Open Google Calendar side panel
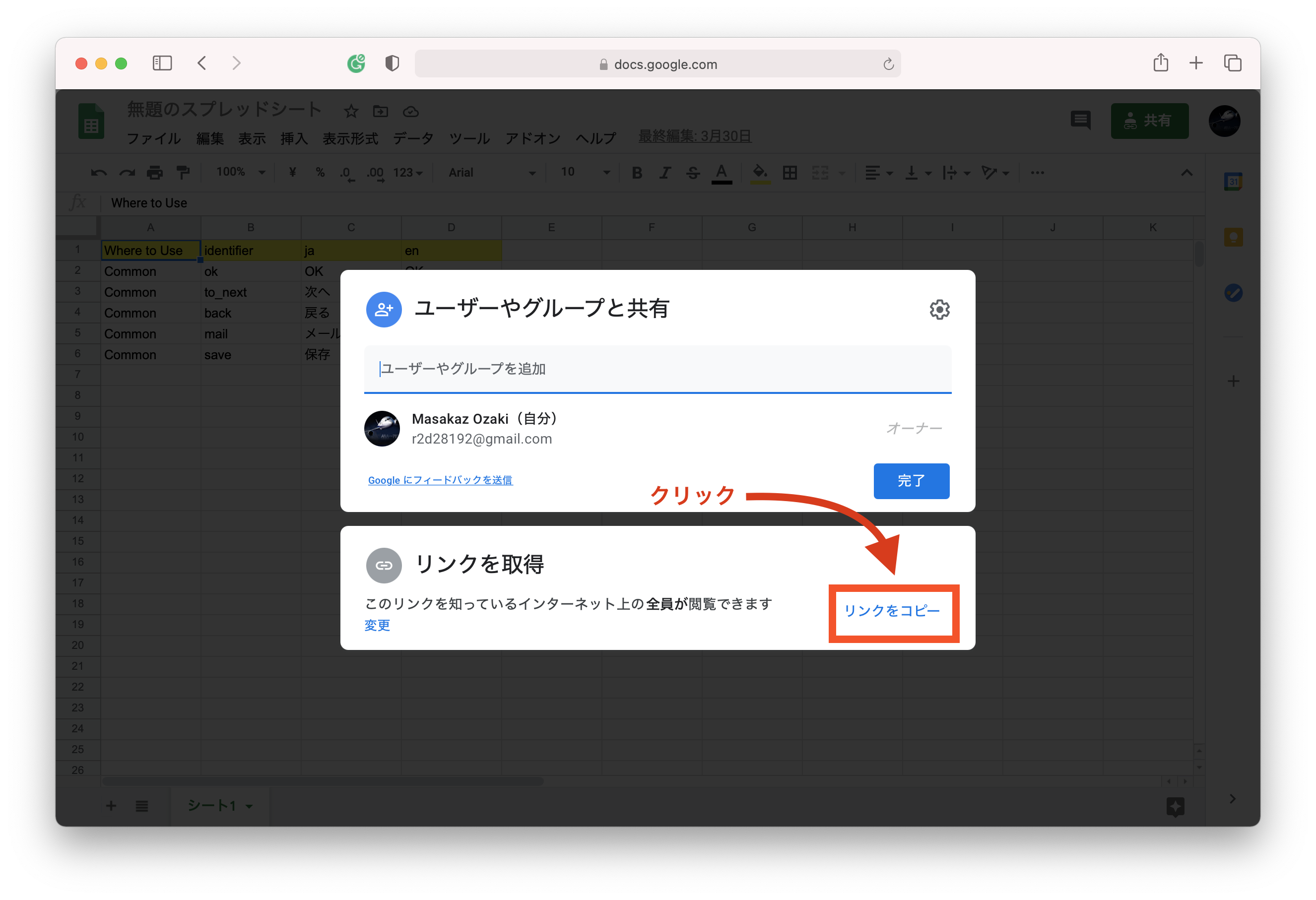This screenshot has height=900, width=1316. 1233,182
